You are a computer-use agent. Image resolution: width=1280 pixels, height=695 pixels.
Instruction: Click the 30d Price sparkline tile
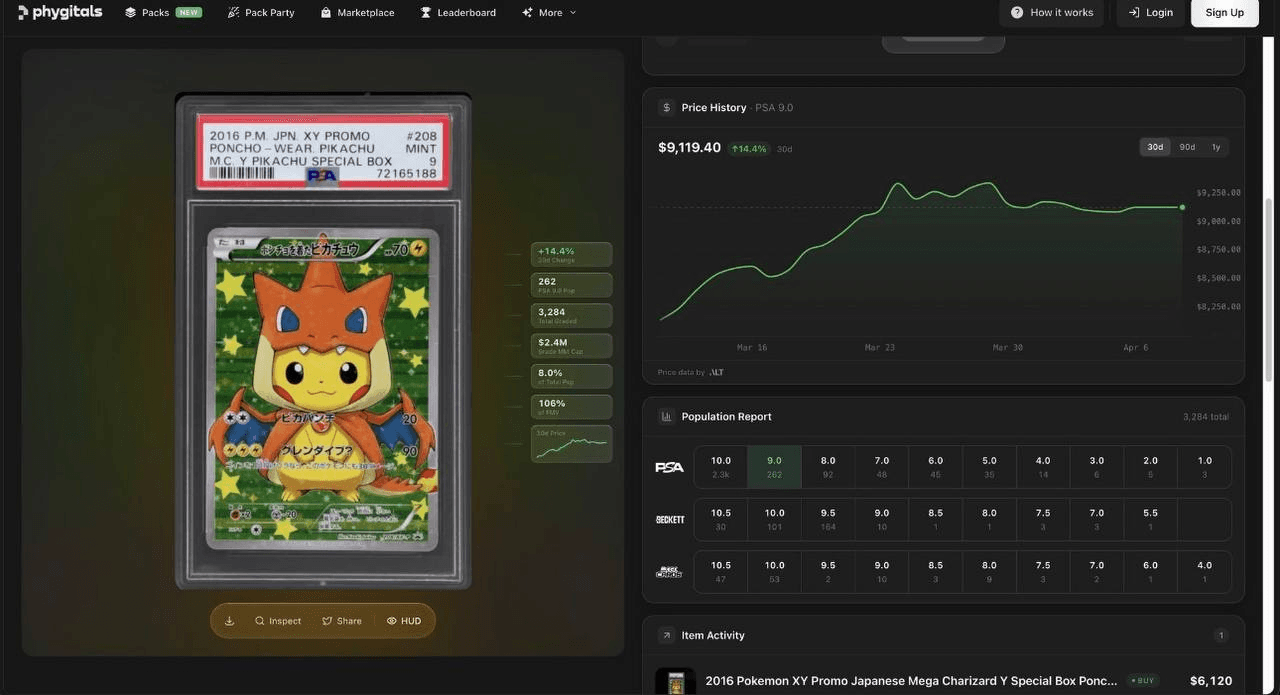point(572,444)
